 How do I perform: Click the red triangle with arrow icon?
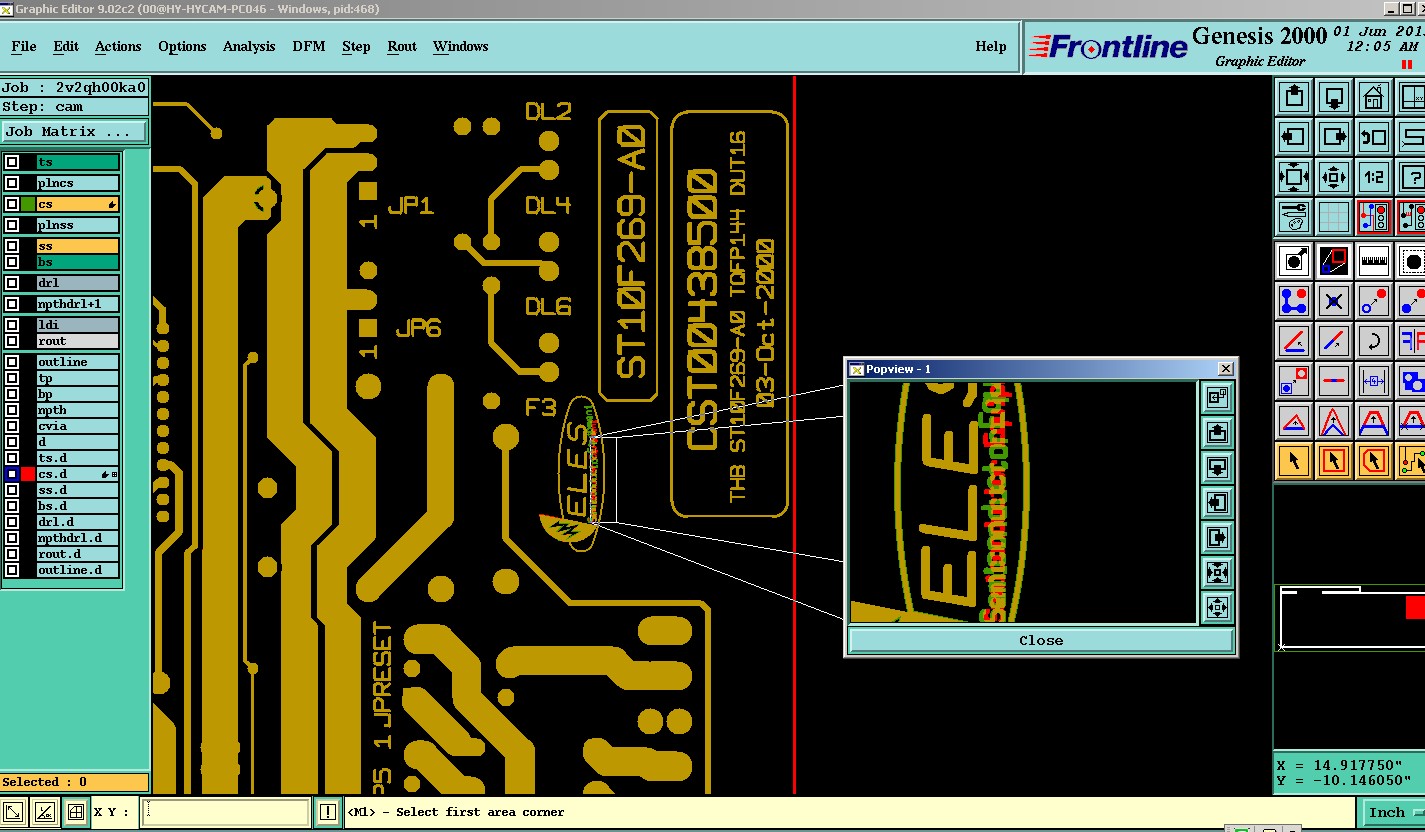pyautogui.click(x=1294, y=421)
